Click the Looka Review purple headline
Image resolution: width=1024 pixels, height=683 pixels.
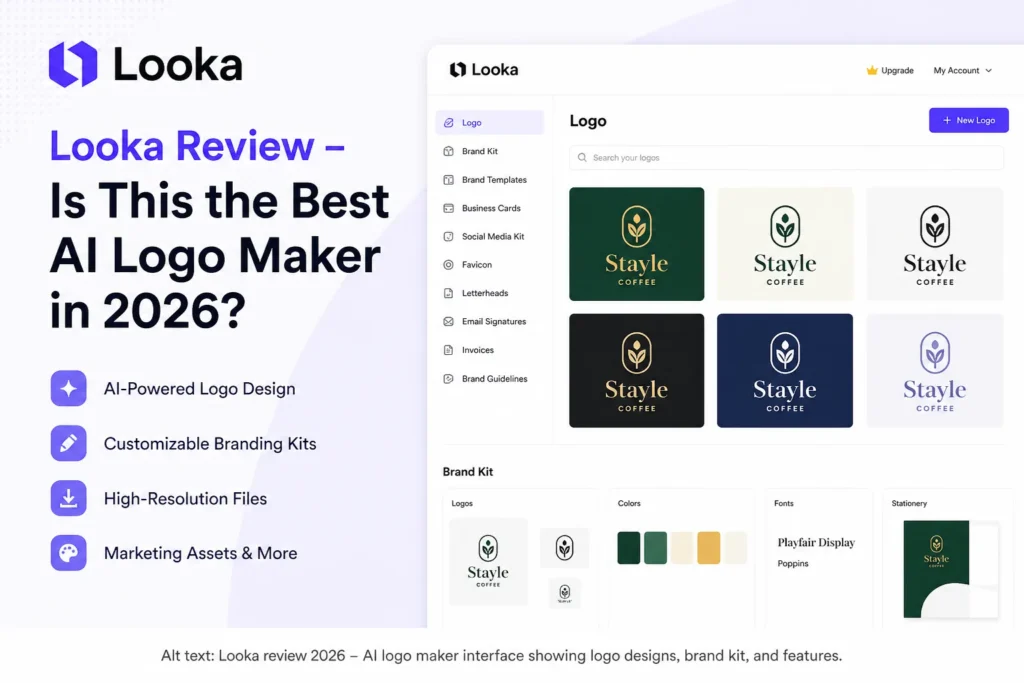coord(197,145)
